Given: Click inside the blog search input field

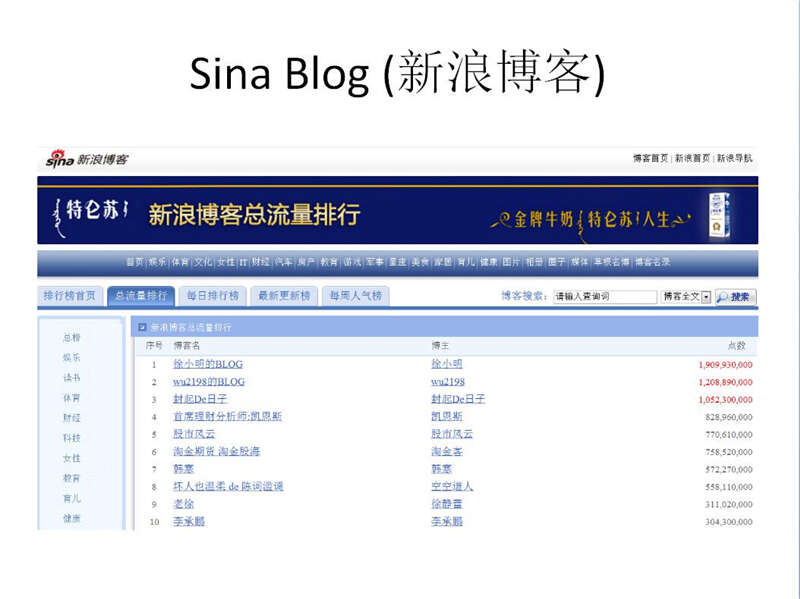Looking at the screenshot, I should pos(603,297).
